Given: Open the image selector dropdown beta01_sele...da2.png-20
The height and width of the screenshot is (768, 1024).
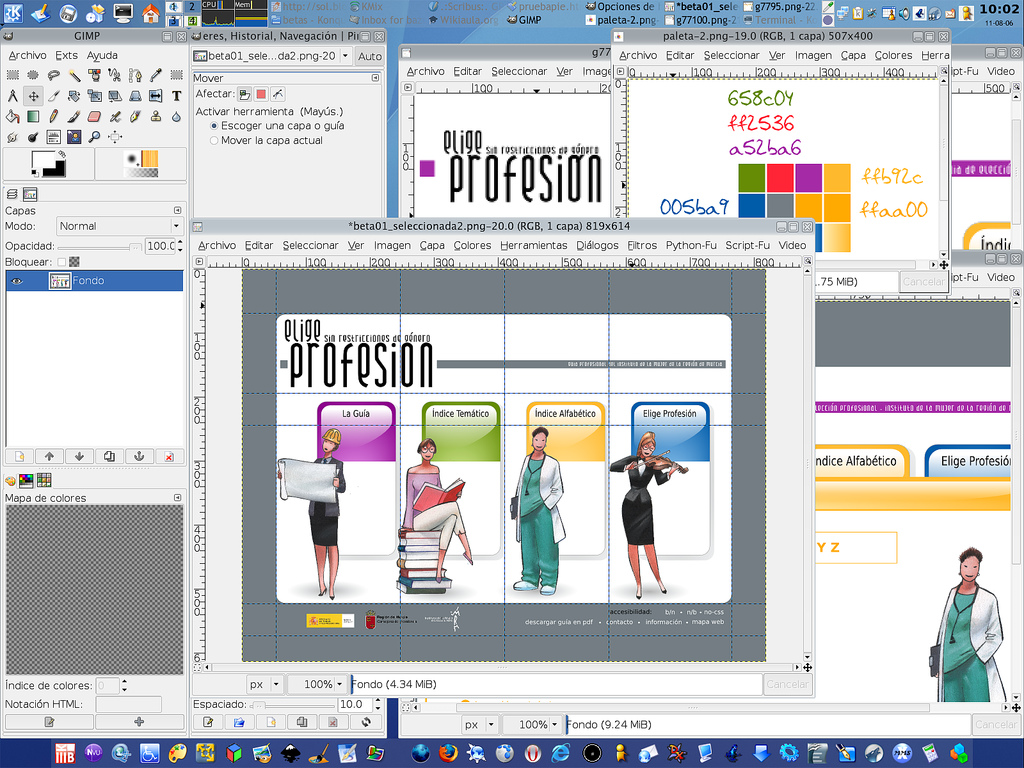Looking at the screenshot, I should (x=272, y=56).
